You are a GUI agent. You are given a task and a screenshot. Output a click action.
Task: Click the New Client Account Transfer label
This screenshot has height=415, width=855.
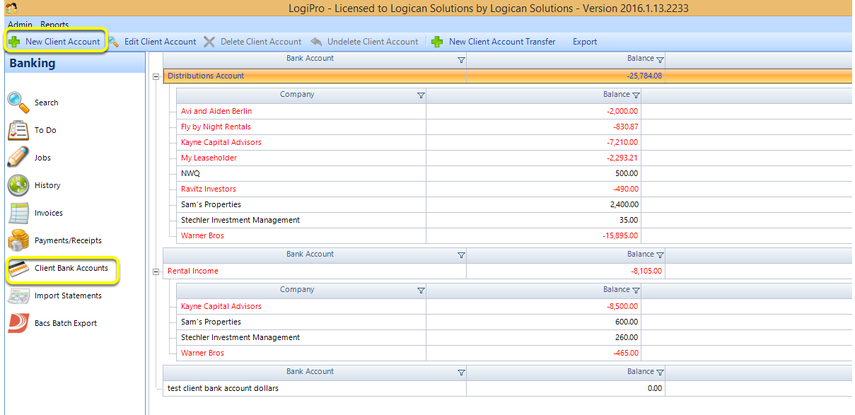[x=502, y=42]
